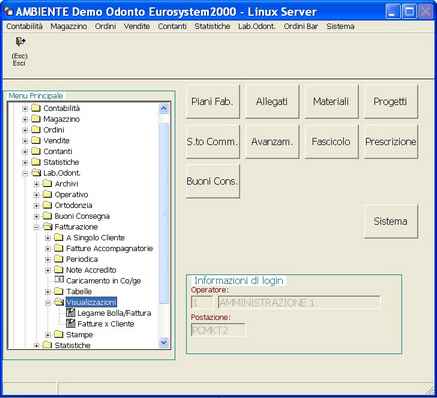The width and height of the screenshot is (437, 398).
Task: Collapse the Visualizzazioni tree node
Action: [48, 303]
